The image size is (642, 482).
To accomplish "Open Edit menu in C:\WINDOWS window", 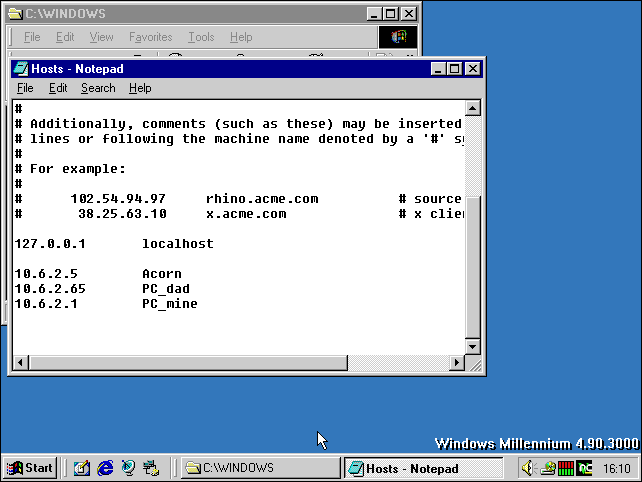I will coord(65,37).
